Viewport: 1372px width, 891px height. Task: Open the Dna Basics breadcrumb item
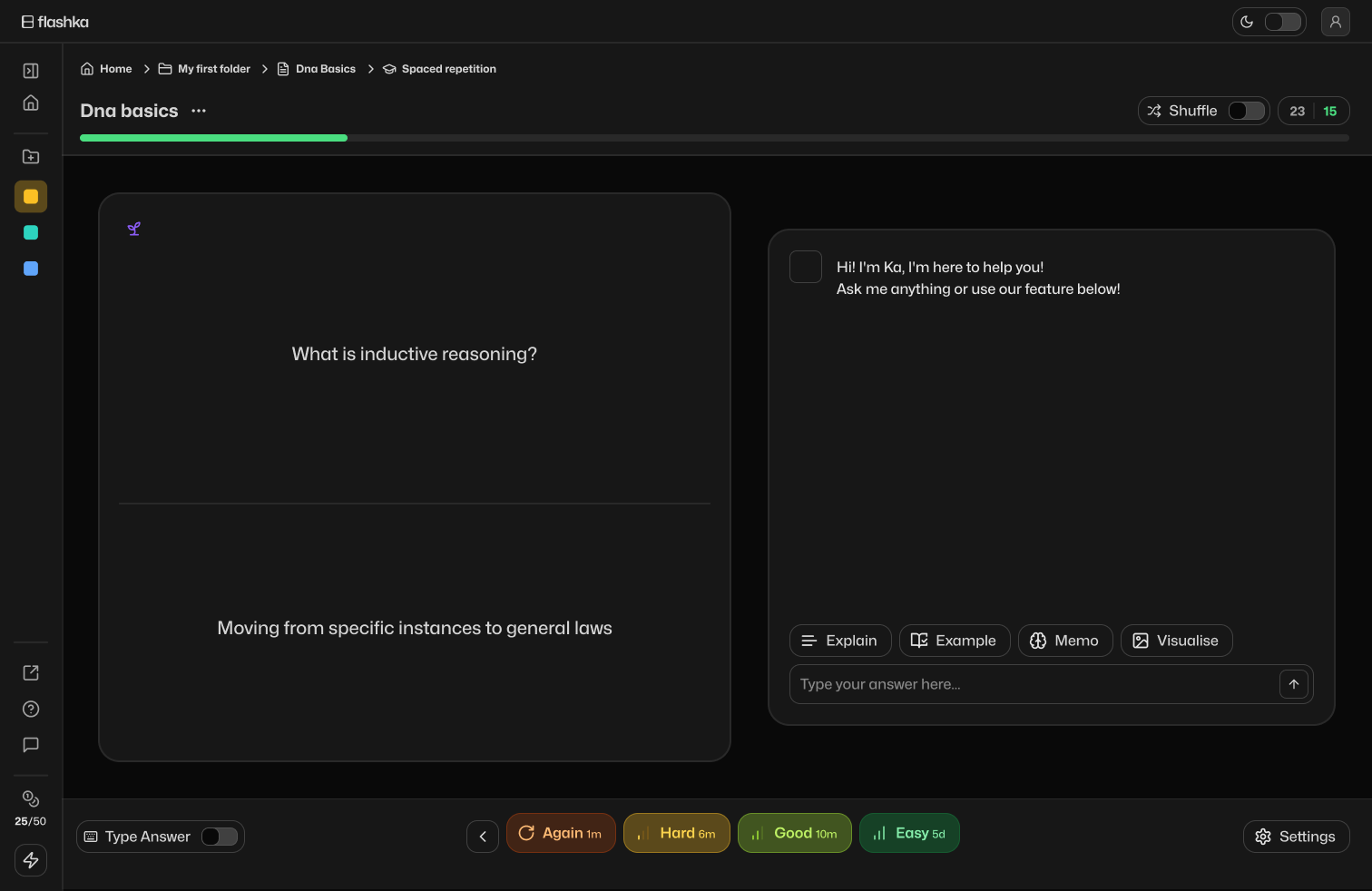(324, 68)
